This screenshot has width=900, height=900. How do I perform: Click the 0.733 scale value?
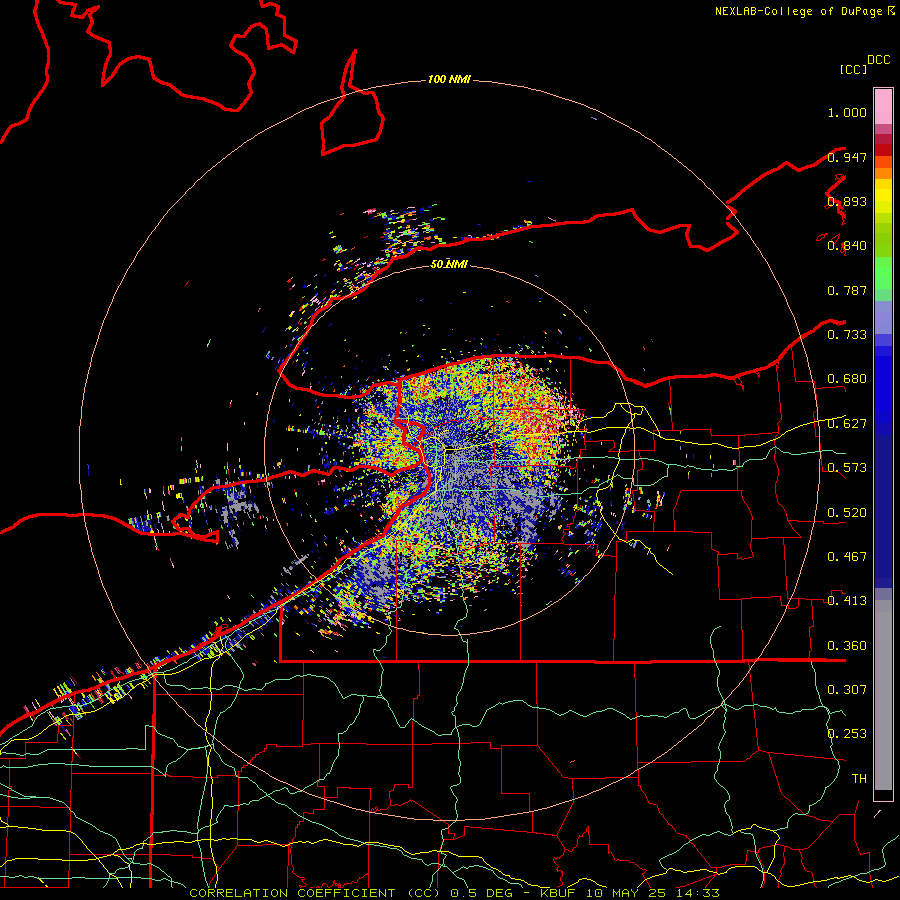pos(847,334)
